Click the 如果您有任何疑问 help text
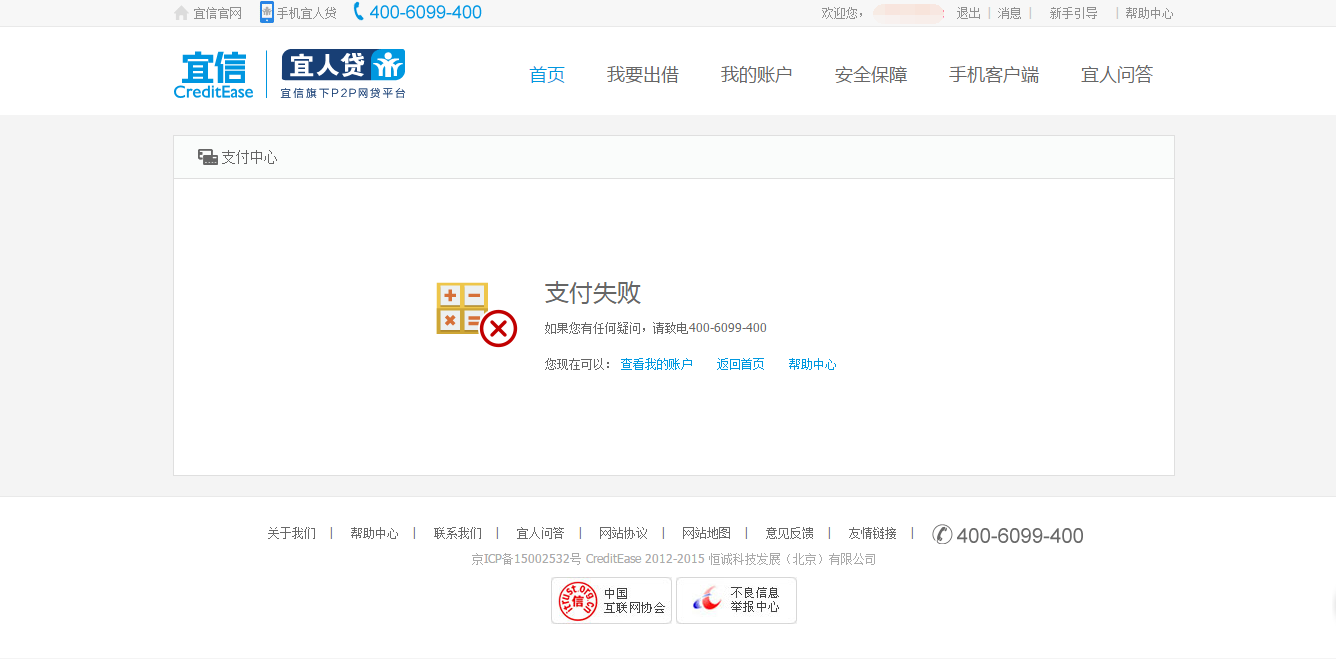This screenshot has height=659, width=1336. pyautogui.click(x=655, y=328)
